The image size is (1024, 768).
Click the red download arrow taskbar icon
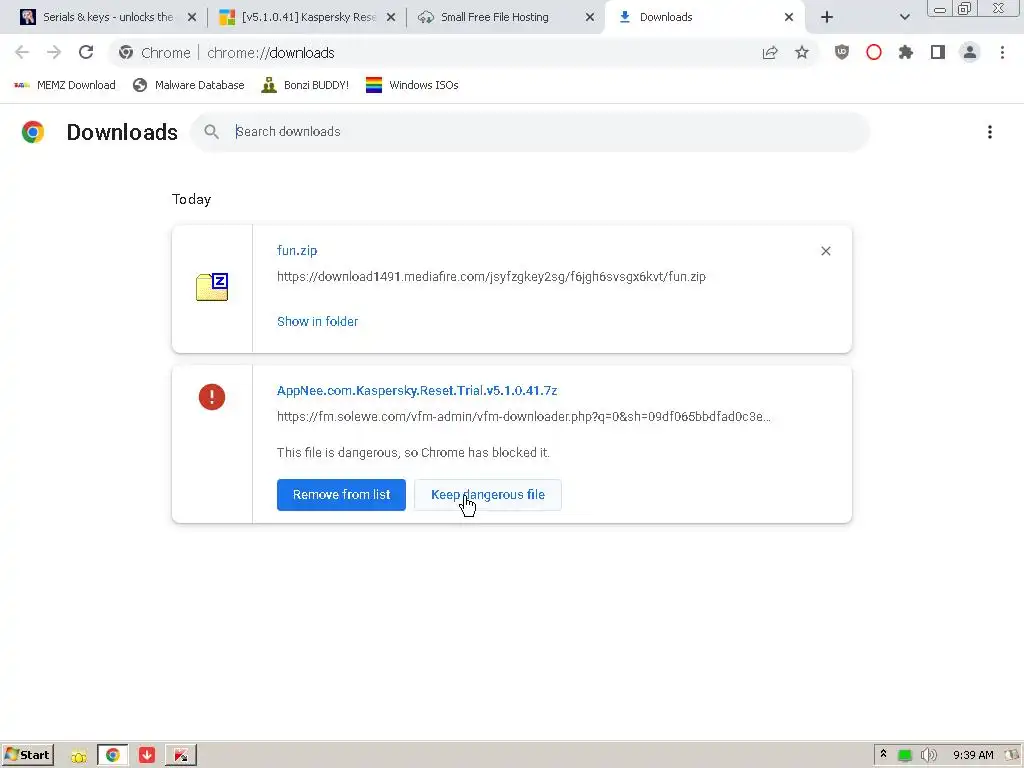147,755
